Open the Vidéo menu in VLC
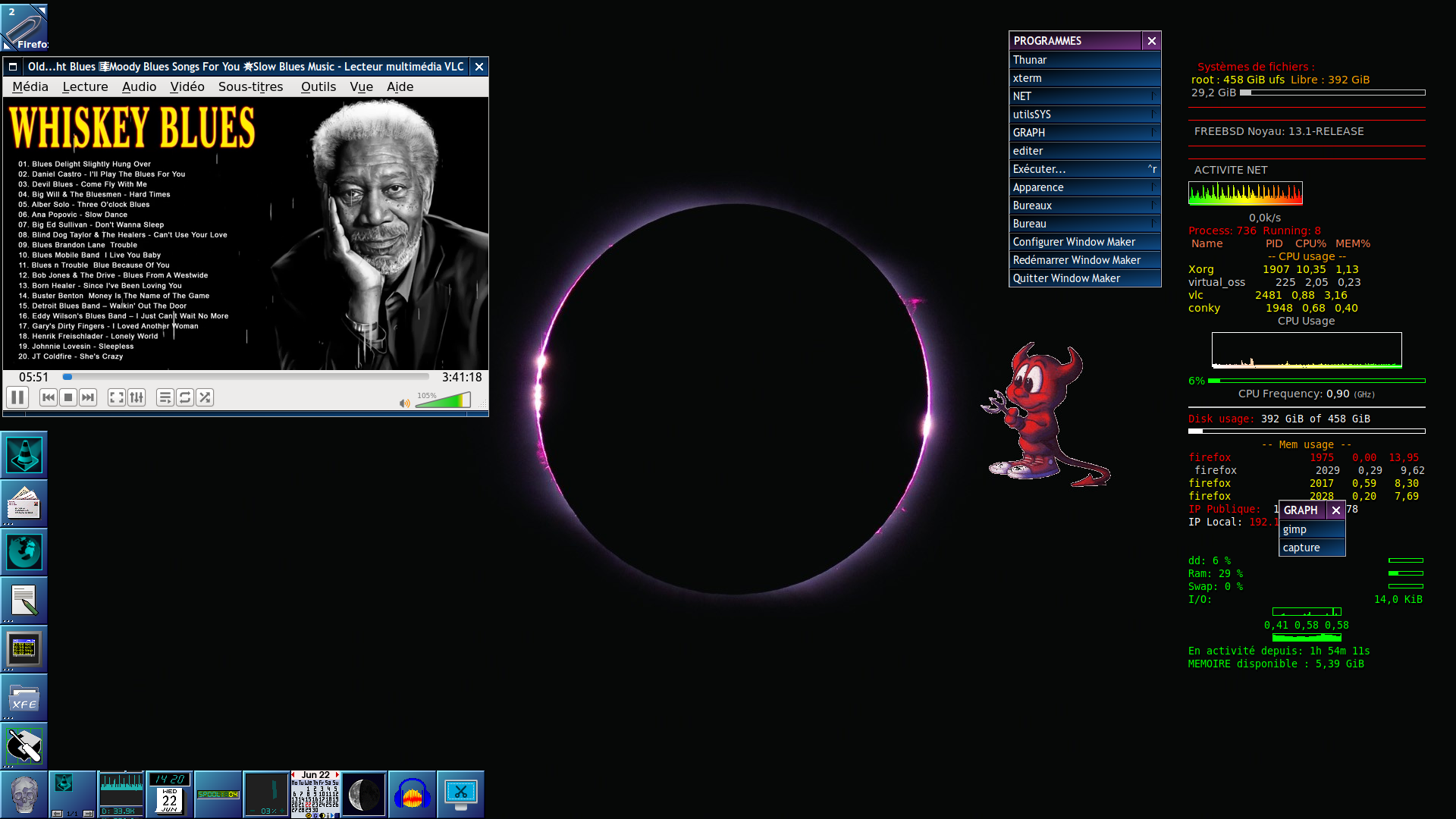Screen dimensions: 1456x819 click(x=187, y=86)
